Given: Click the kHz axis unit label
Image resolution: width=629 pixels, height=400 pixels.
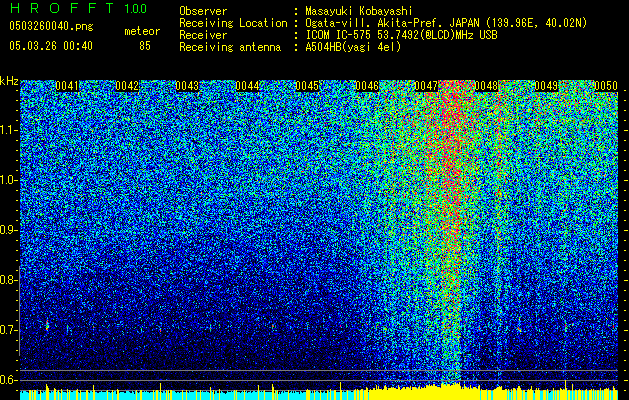Looking at the screenshot, I should click(9, 81).
